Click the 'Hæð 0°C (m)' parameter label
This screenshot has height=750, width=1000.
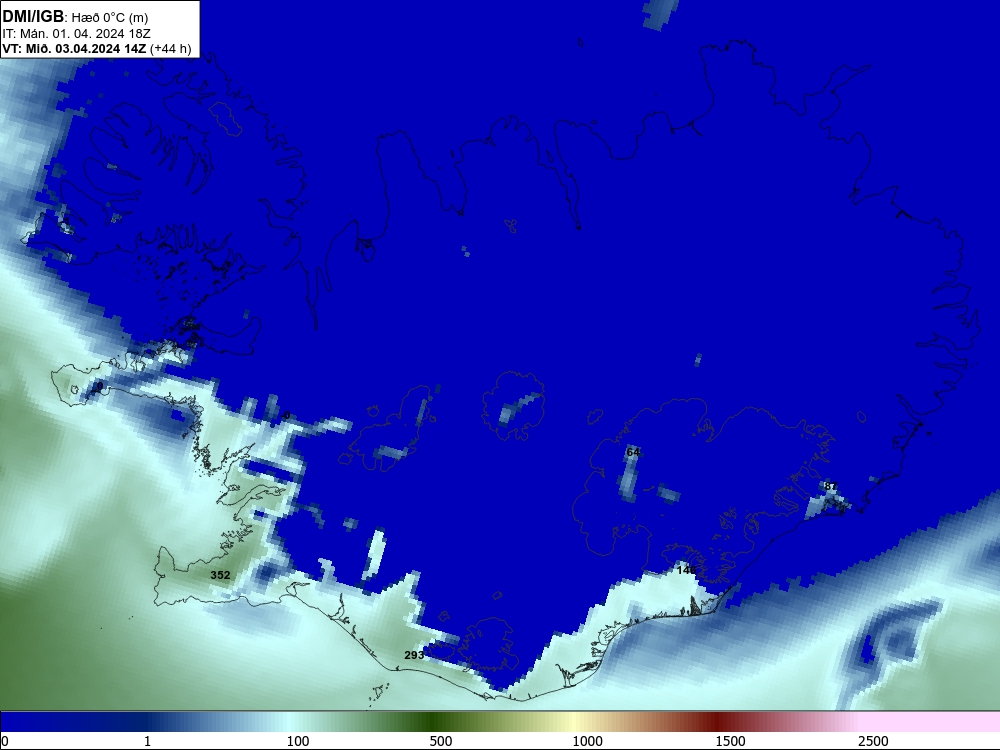(110, 17)
